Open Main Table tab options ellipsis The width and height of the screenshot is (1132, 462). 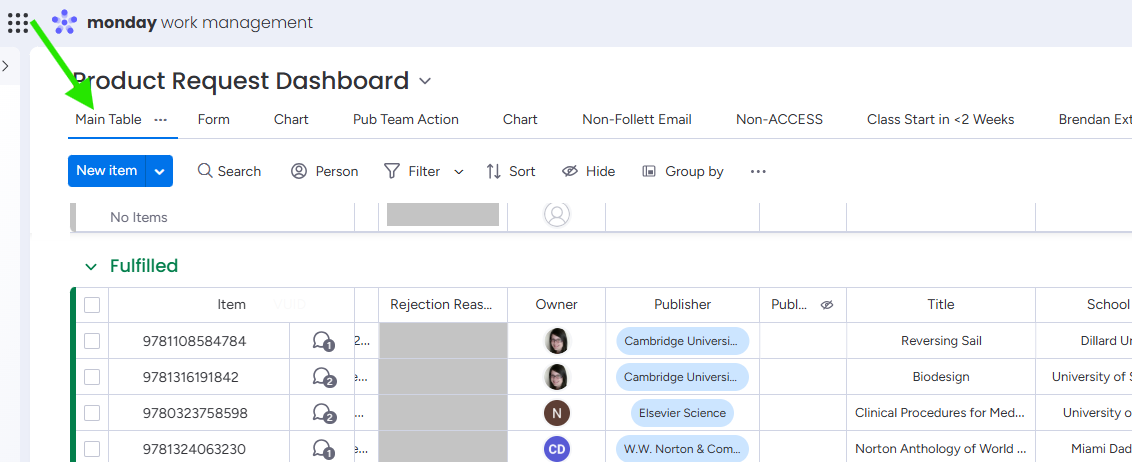[160, 119]
